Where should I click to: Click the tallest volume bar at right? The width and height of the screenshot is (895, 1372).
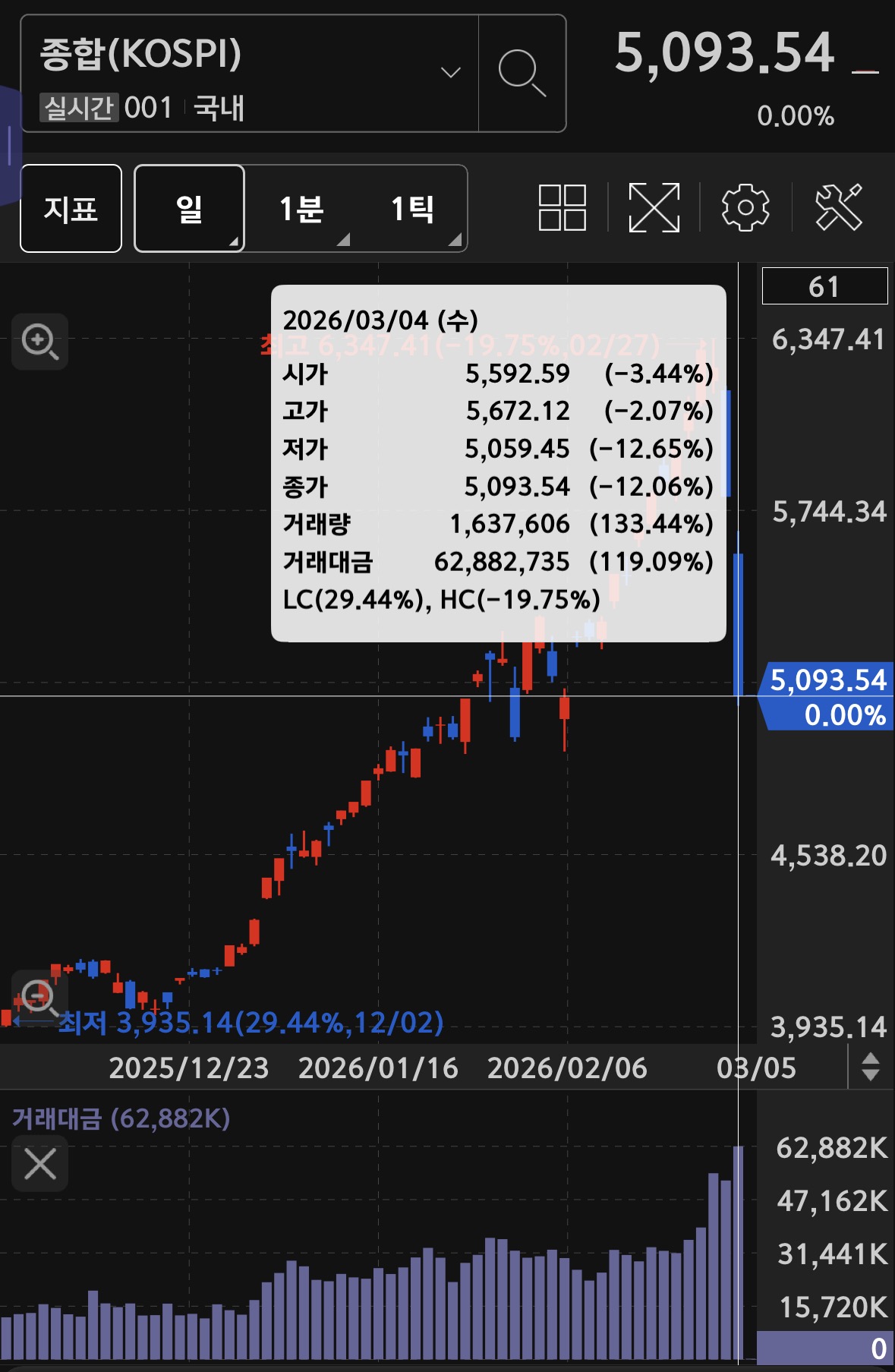pyautogui.click(x=738, y=1252)
